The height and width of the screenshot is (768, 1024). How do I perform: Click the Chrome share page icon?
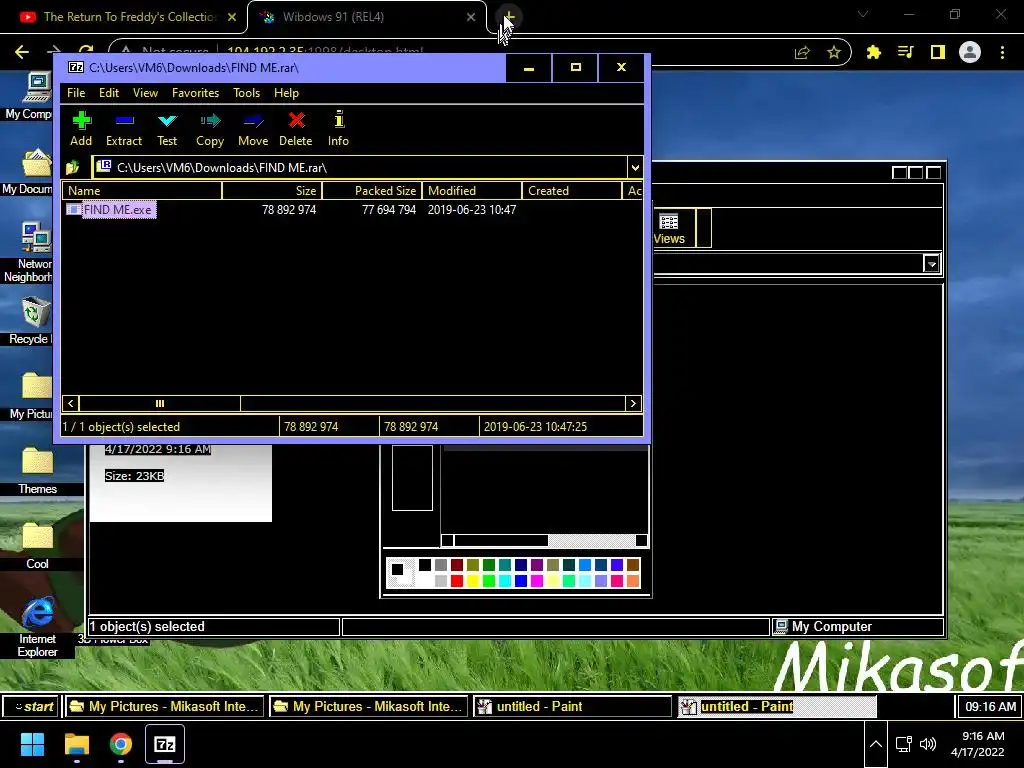click(x=802, y=53)
